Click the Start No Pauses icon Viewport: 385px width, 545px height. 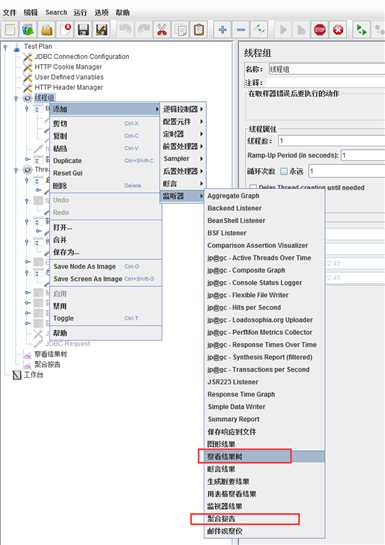301,30
